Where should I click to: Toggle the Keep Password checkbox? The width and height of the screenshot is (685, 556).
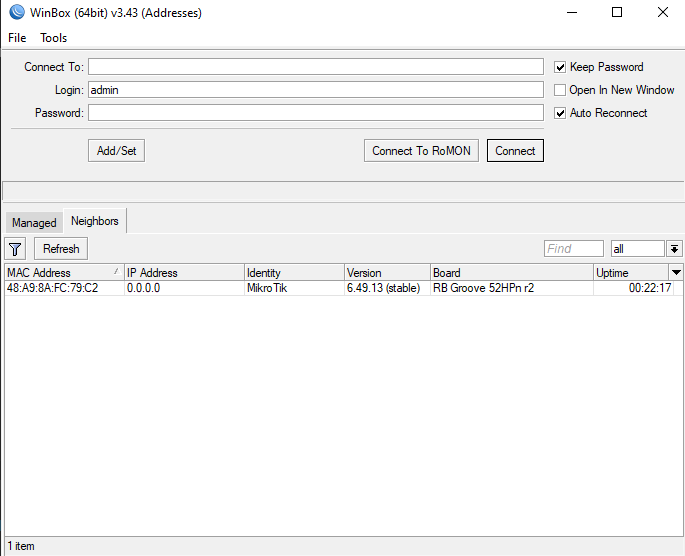click(561, 67)
